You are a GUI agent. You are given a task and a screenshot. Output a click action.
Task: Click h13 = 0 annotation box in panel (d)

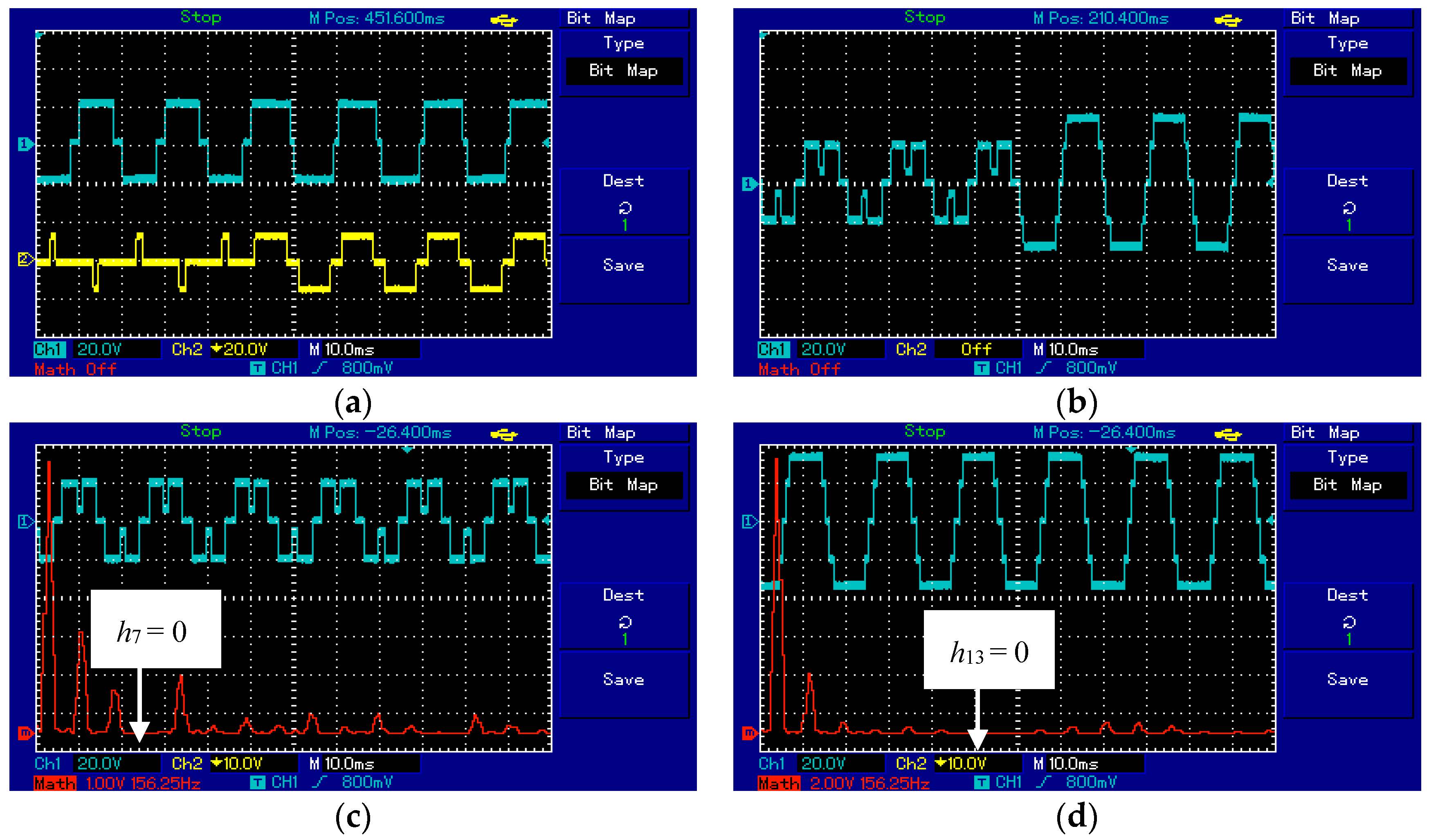point(989,650)
